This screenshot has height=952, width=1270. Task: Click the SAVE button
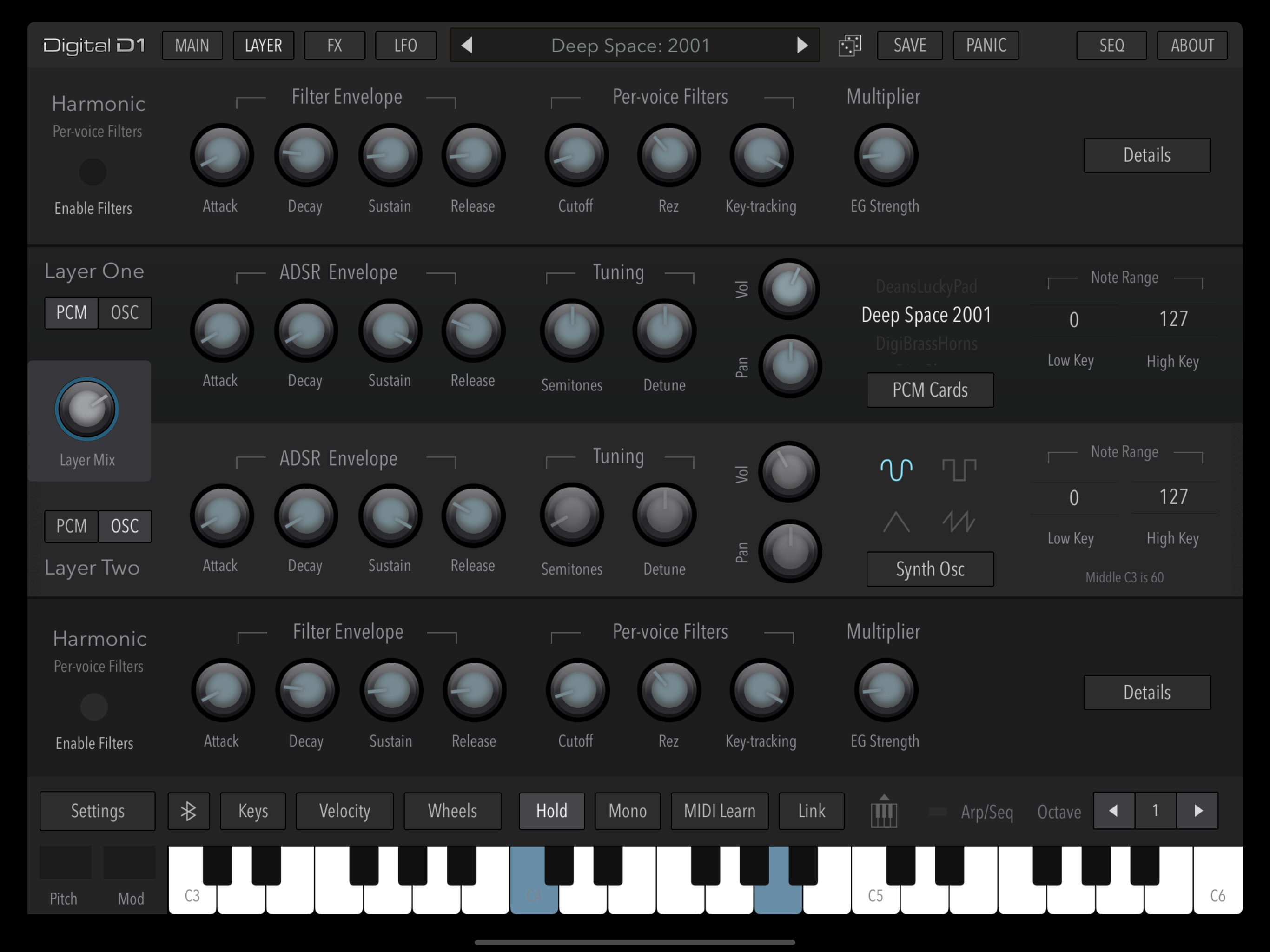click(x=910, y=46)
